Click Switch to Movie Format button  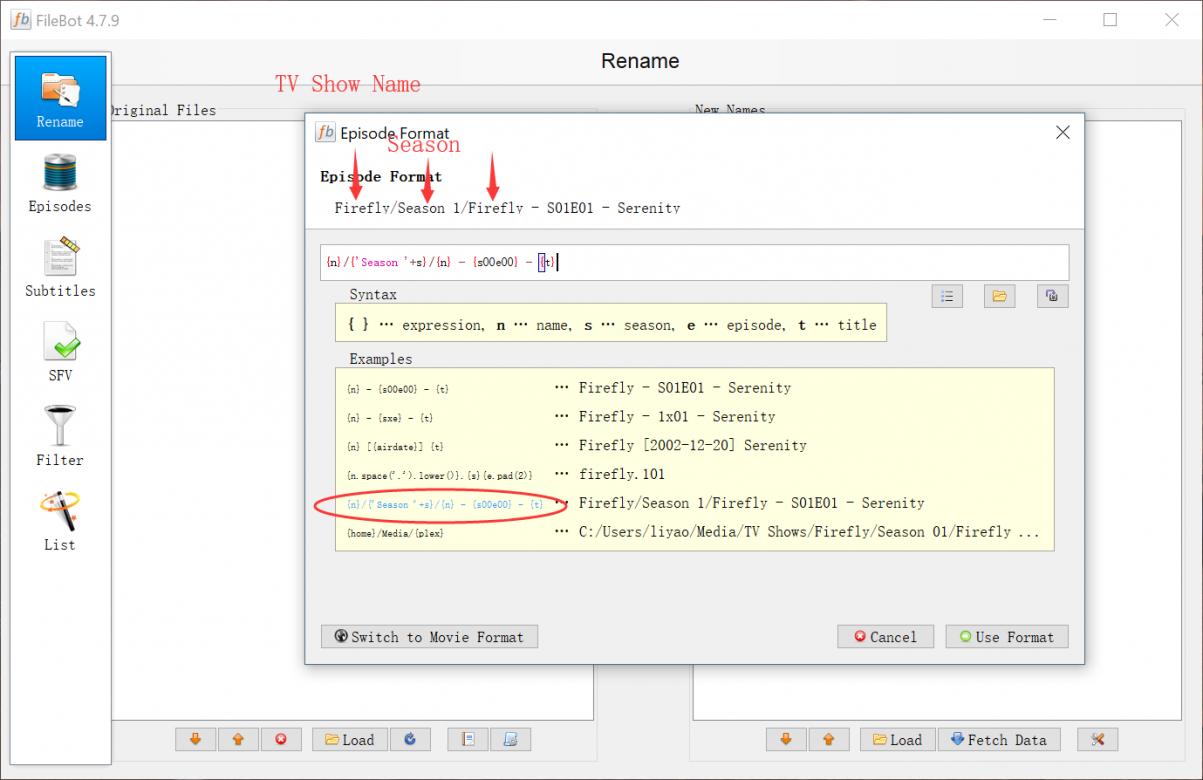(x=429, y=637)
